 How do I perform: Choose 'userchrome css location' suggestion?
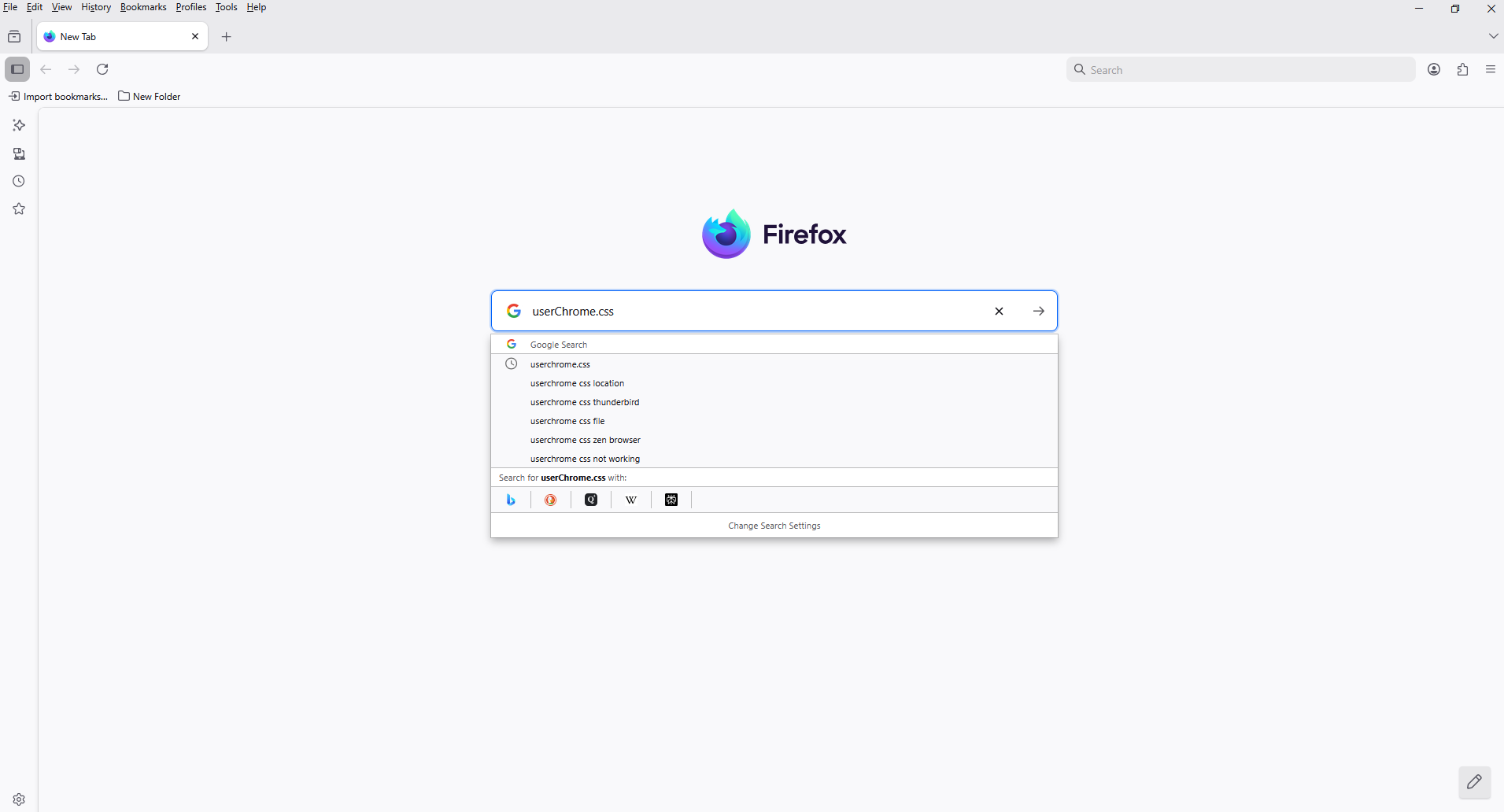(774, 383)
